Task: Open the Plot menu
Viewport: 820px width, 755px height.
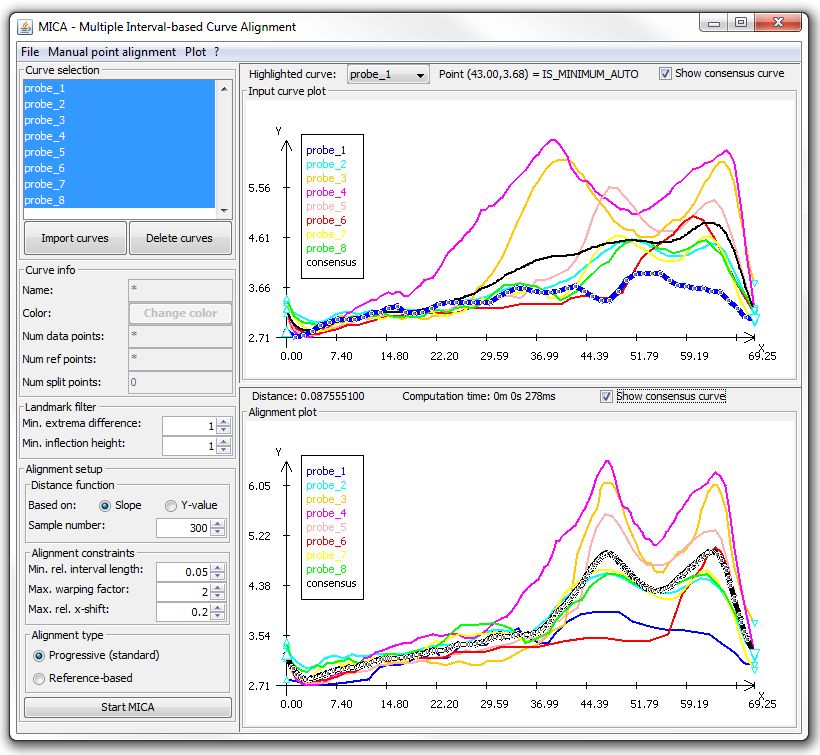Action: click(x=195, y=52)
